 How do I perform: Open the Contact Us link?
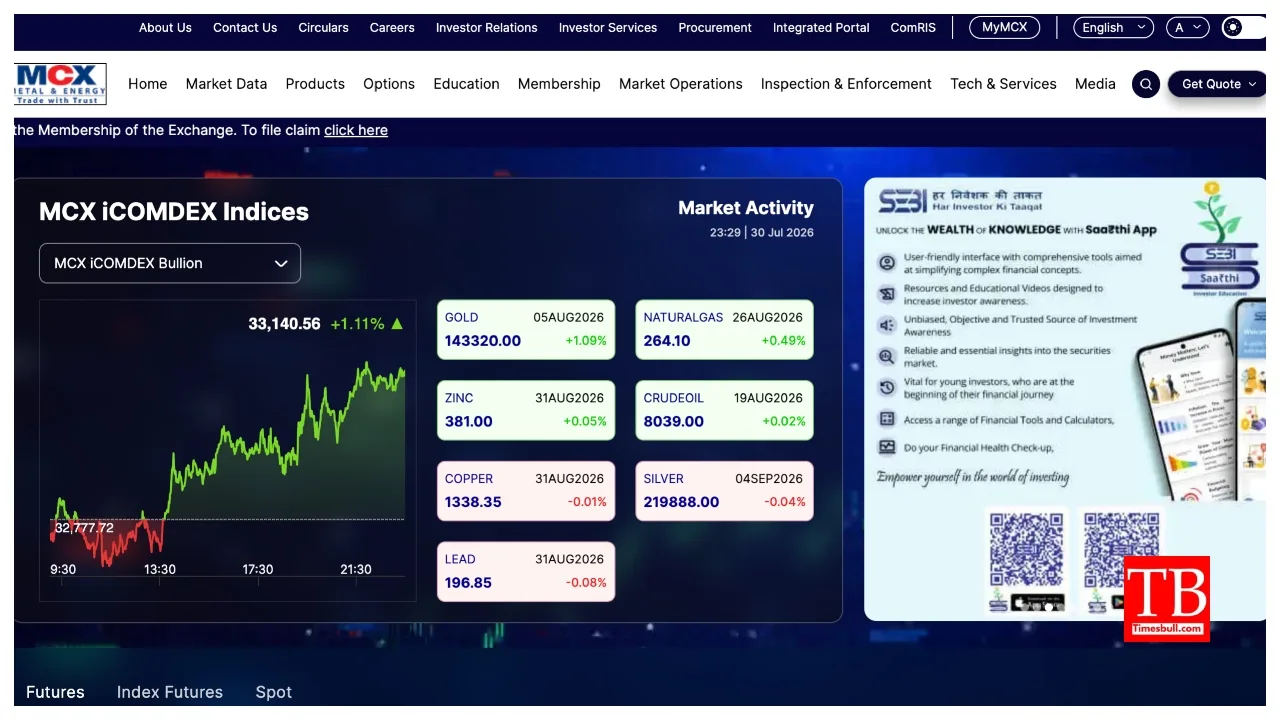[245, 27]
